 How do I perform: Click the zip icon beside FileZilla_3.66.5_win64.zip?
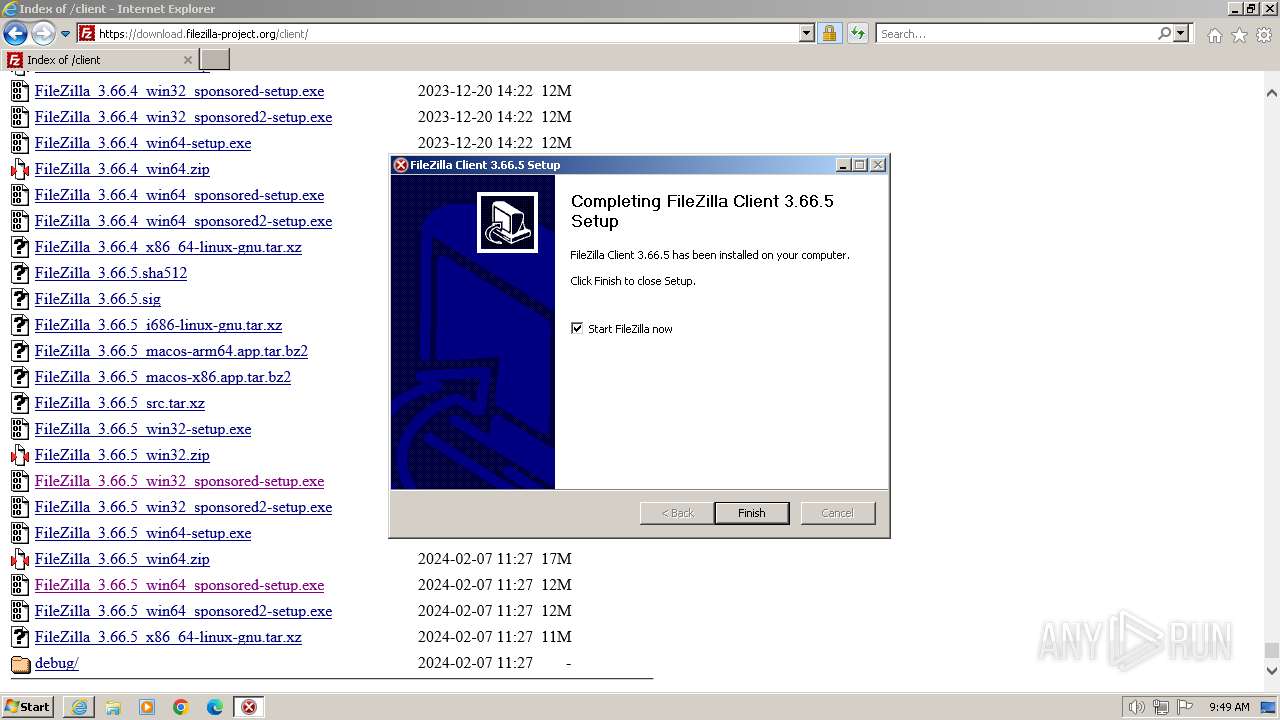click(20, 559)
